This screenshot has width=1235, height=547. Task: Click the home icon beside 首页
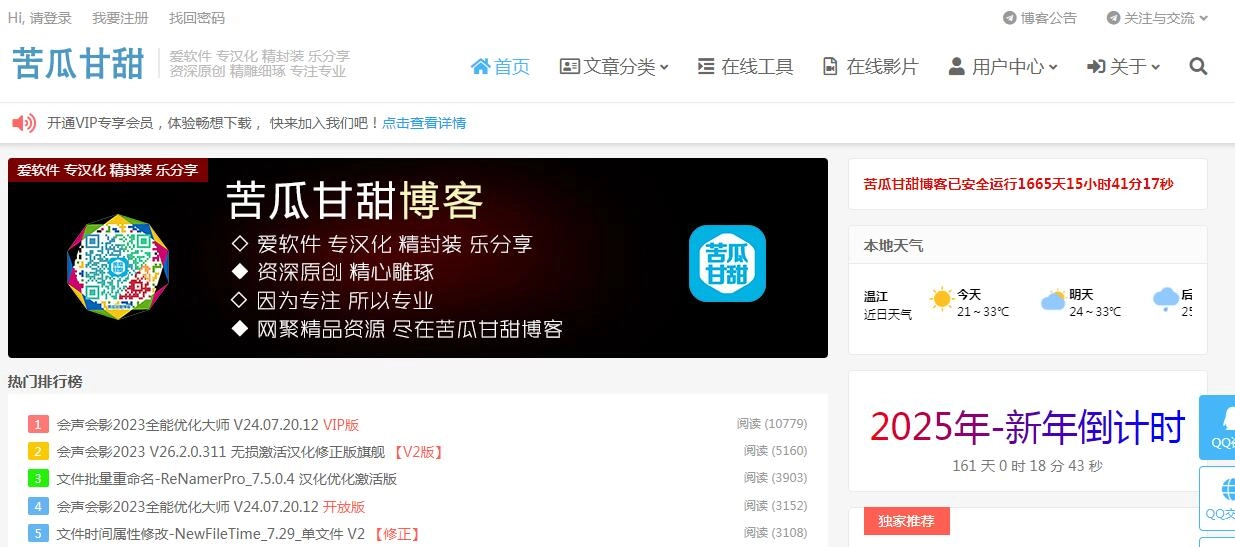click(481, 66)
